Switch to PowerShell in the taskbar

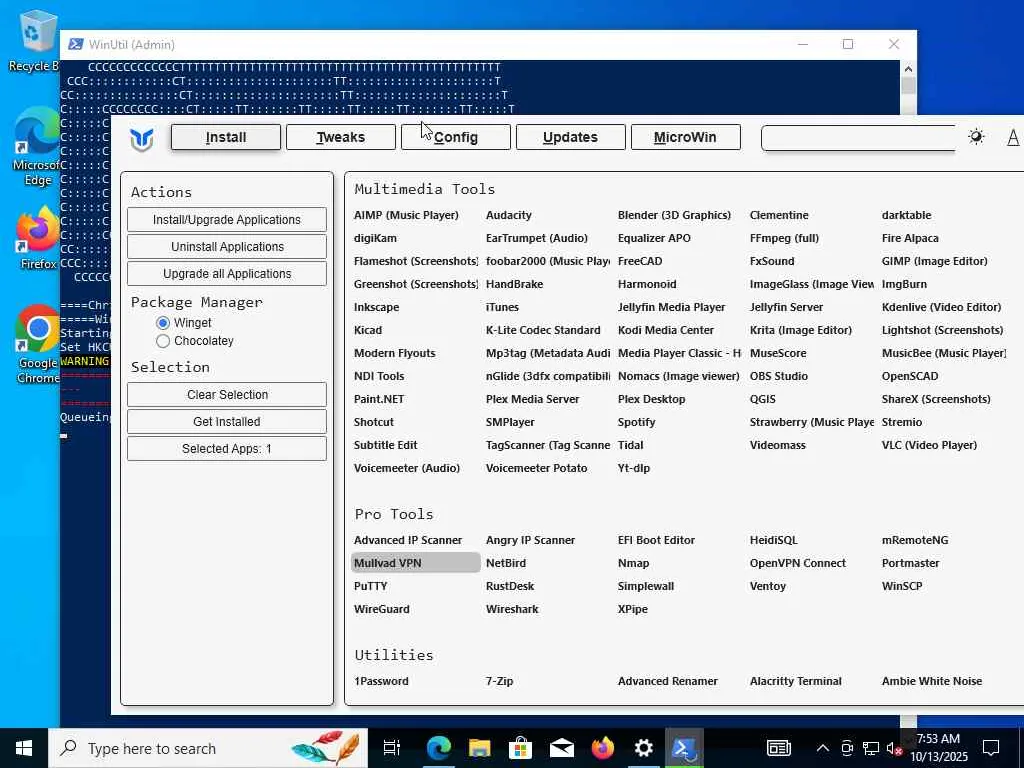point(684,748)
